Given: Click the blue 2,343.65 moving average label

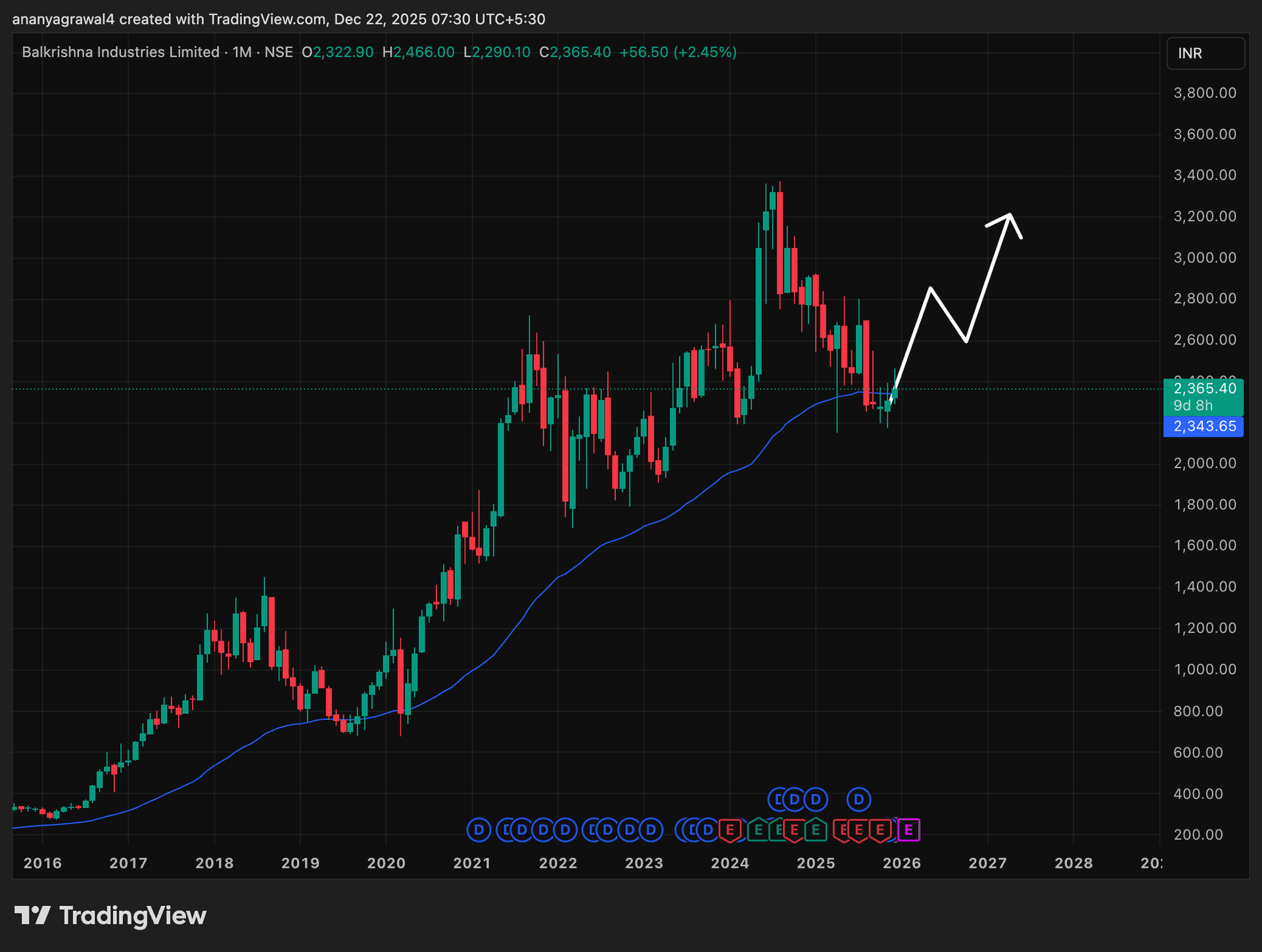Looking at the screenshot, I should (1204, 426).
